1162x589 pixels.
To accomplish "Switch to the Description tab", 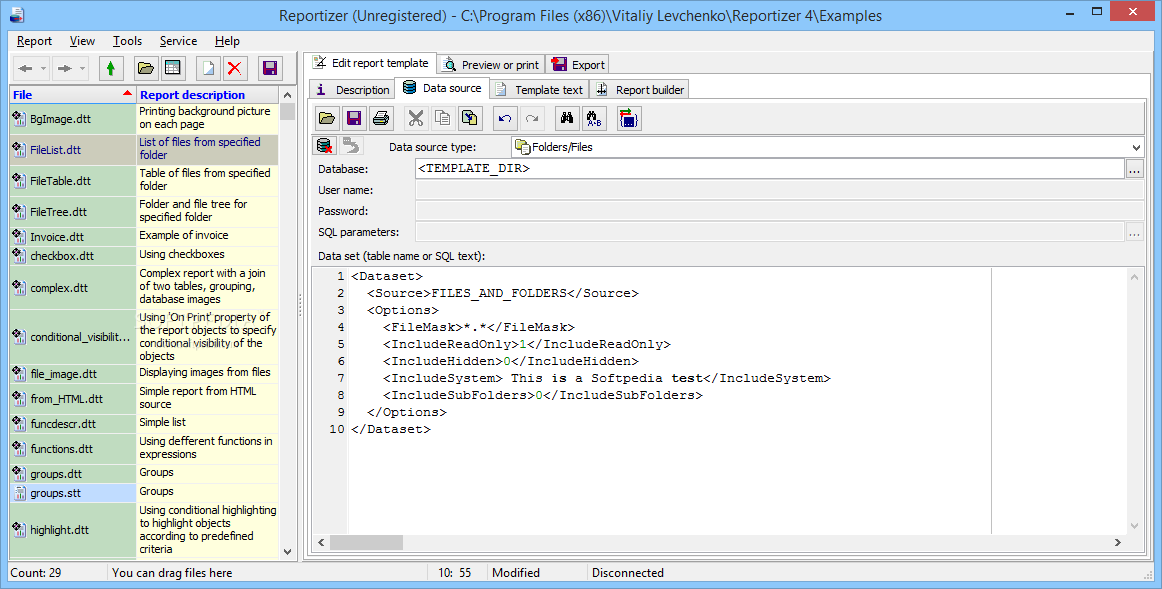I will point(352,90).
